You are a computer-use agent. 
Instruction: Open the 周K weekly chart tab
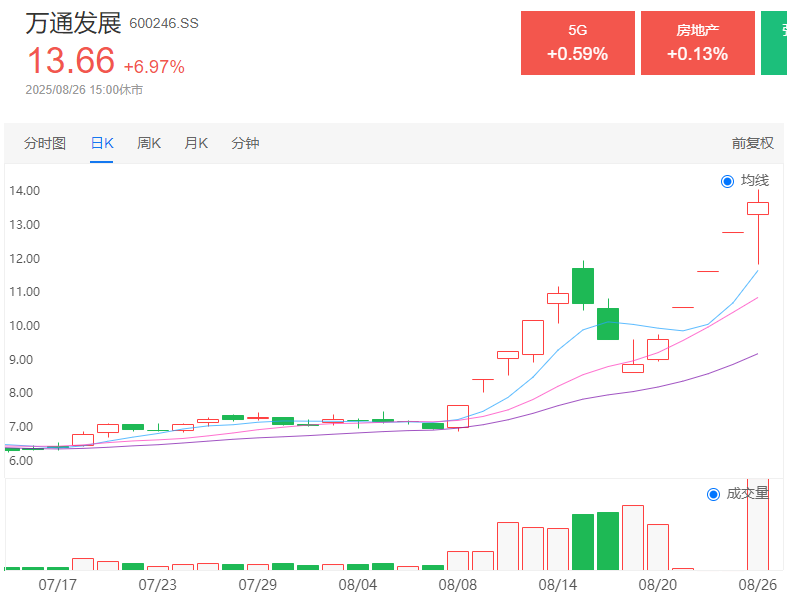tap(149, 144)
